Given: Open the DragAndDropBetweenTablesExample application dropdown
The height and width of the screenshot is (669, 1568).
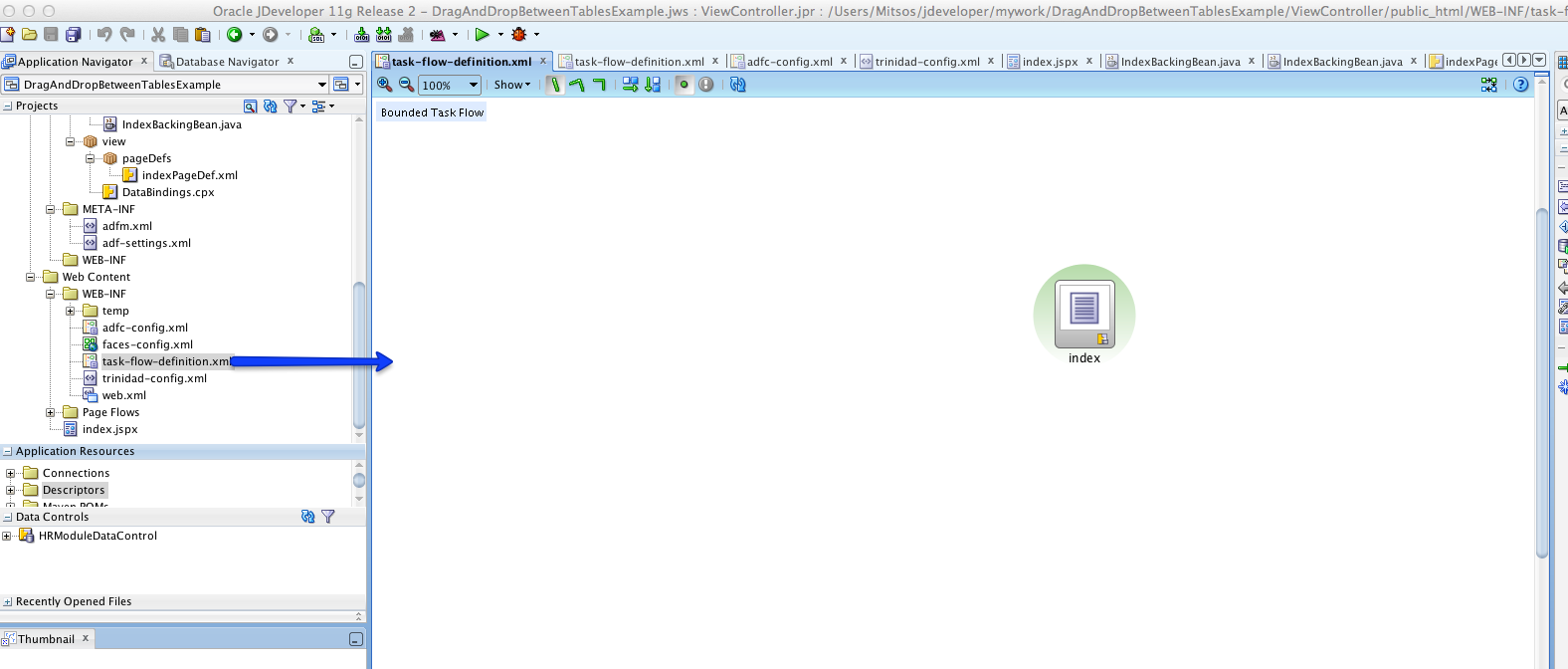Looking at the screenshot, I should tap(321, 85).
